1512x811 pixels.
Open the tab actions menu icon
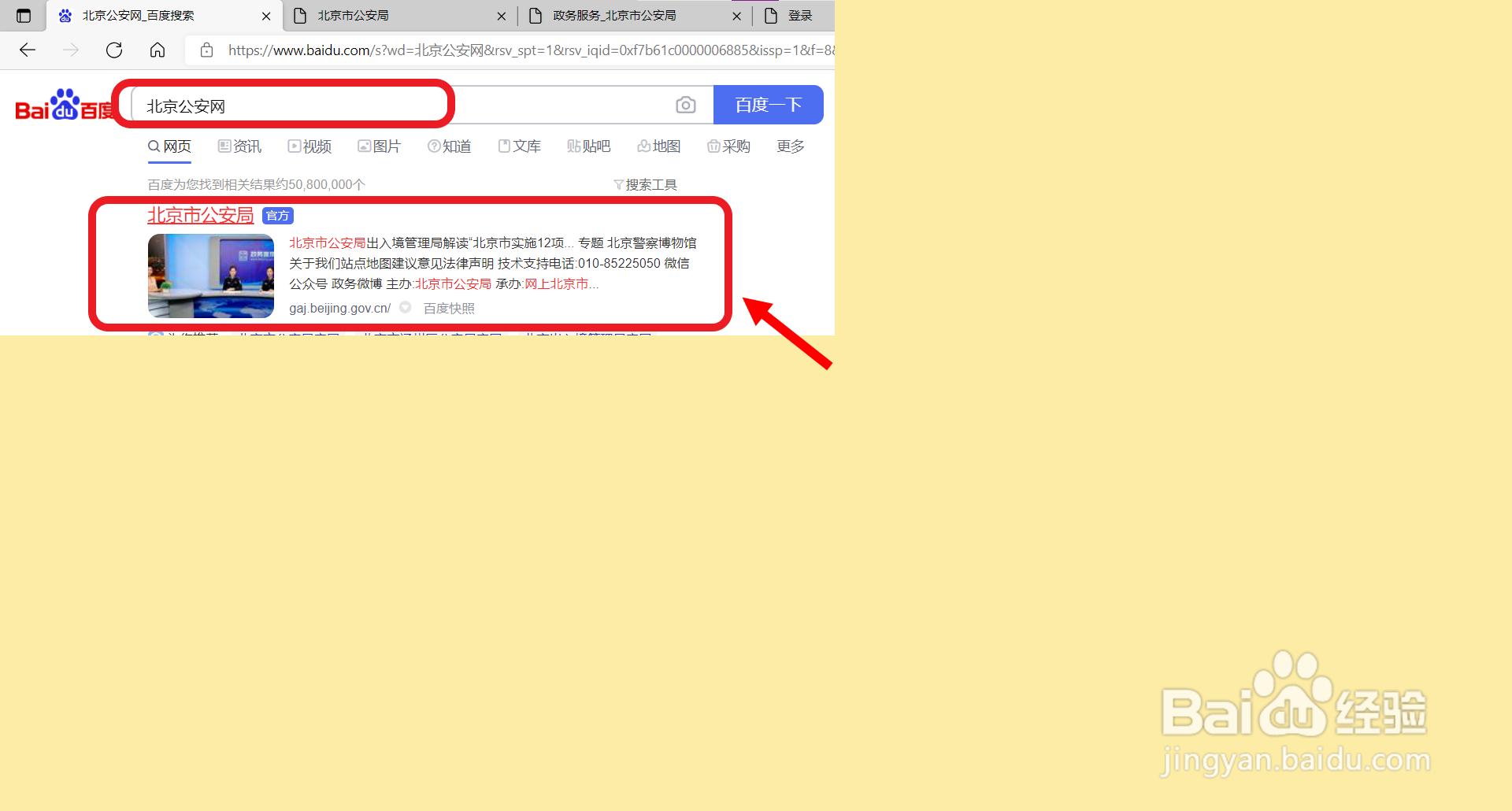(24, 16)
